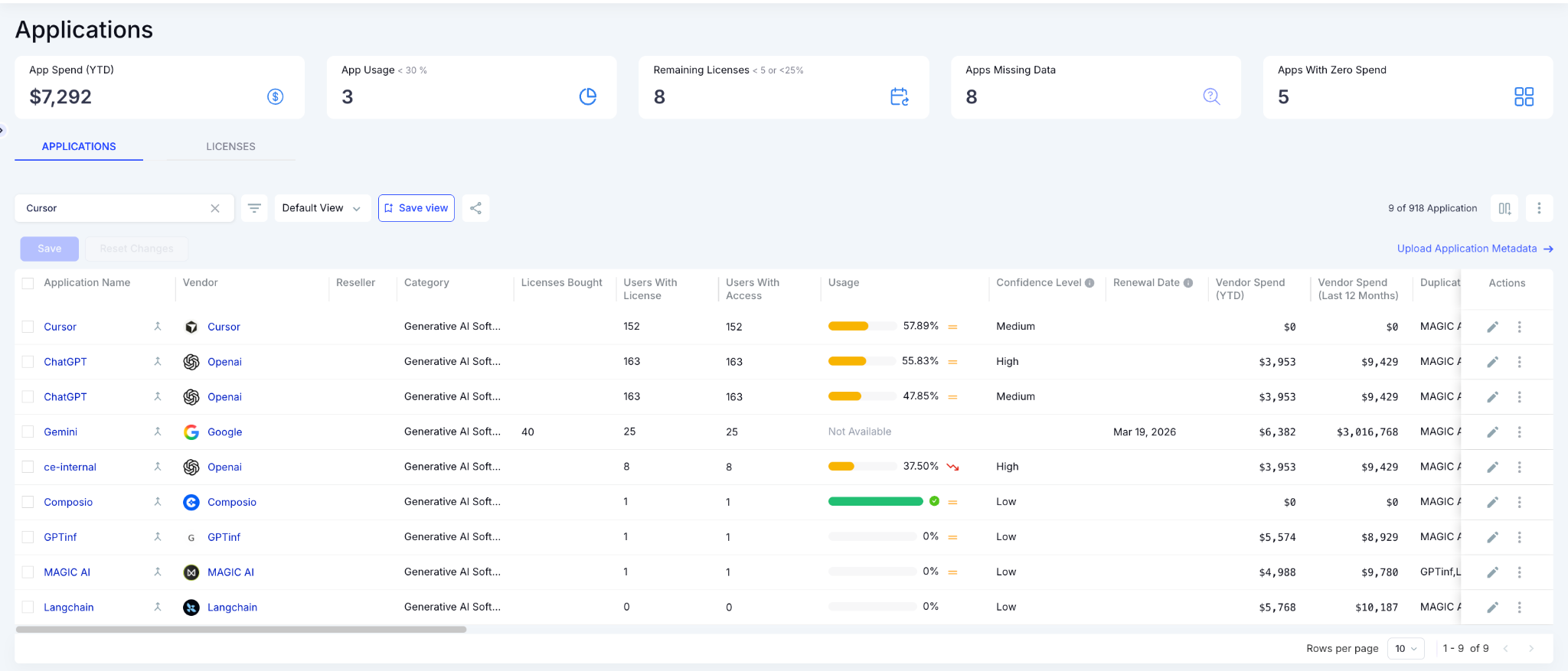Click the calendar icon in Remaining Licenses card
The width and height of the screenshot is (1568, 671).
click(x=900, y=96)
